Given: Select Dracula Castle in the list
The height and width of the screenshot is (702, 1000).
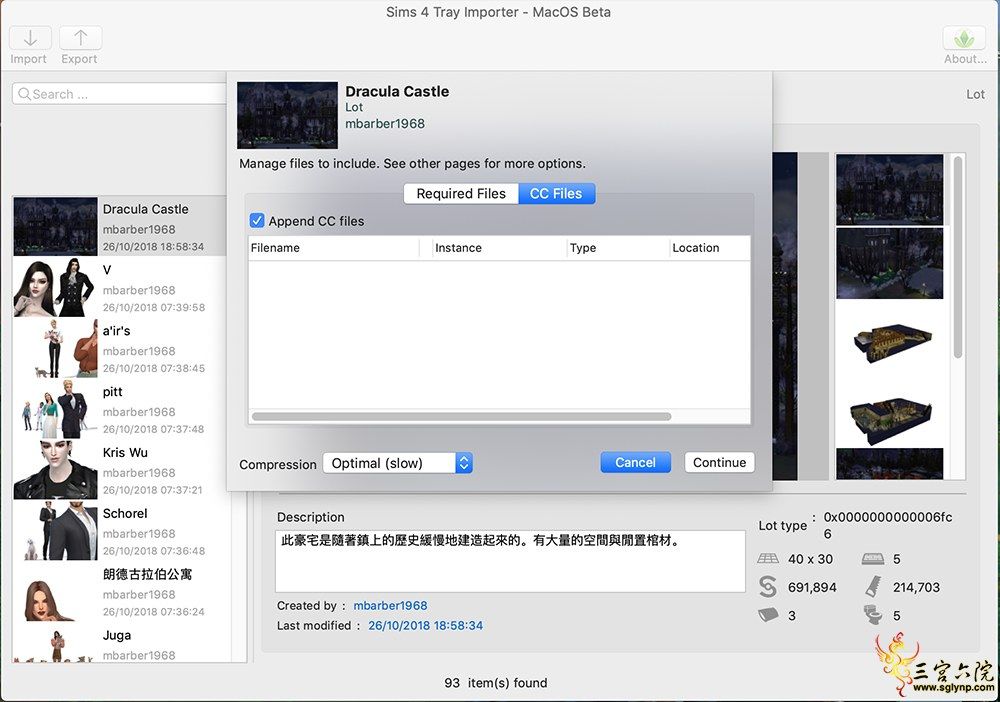Looking at the screenshot, I should coord(119,226).
